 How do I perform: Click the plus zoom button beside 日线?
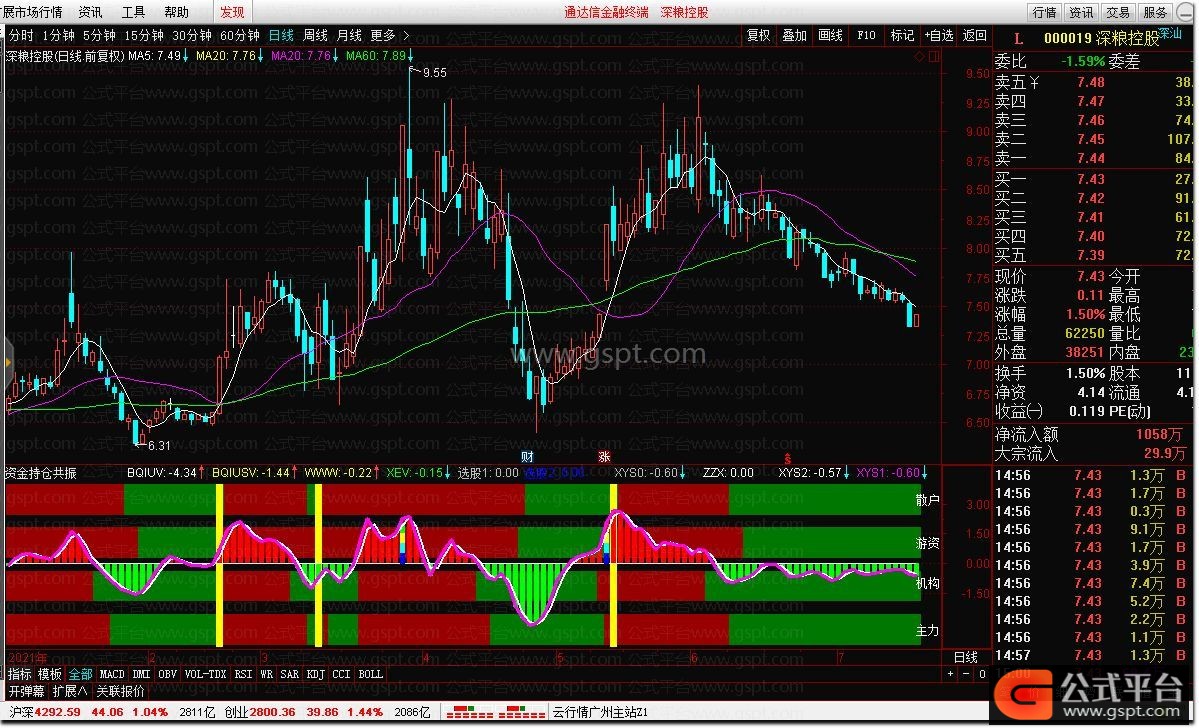click(x=950, y=674)
